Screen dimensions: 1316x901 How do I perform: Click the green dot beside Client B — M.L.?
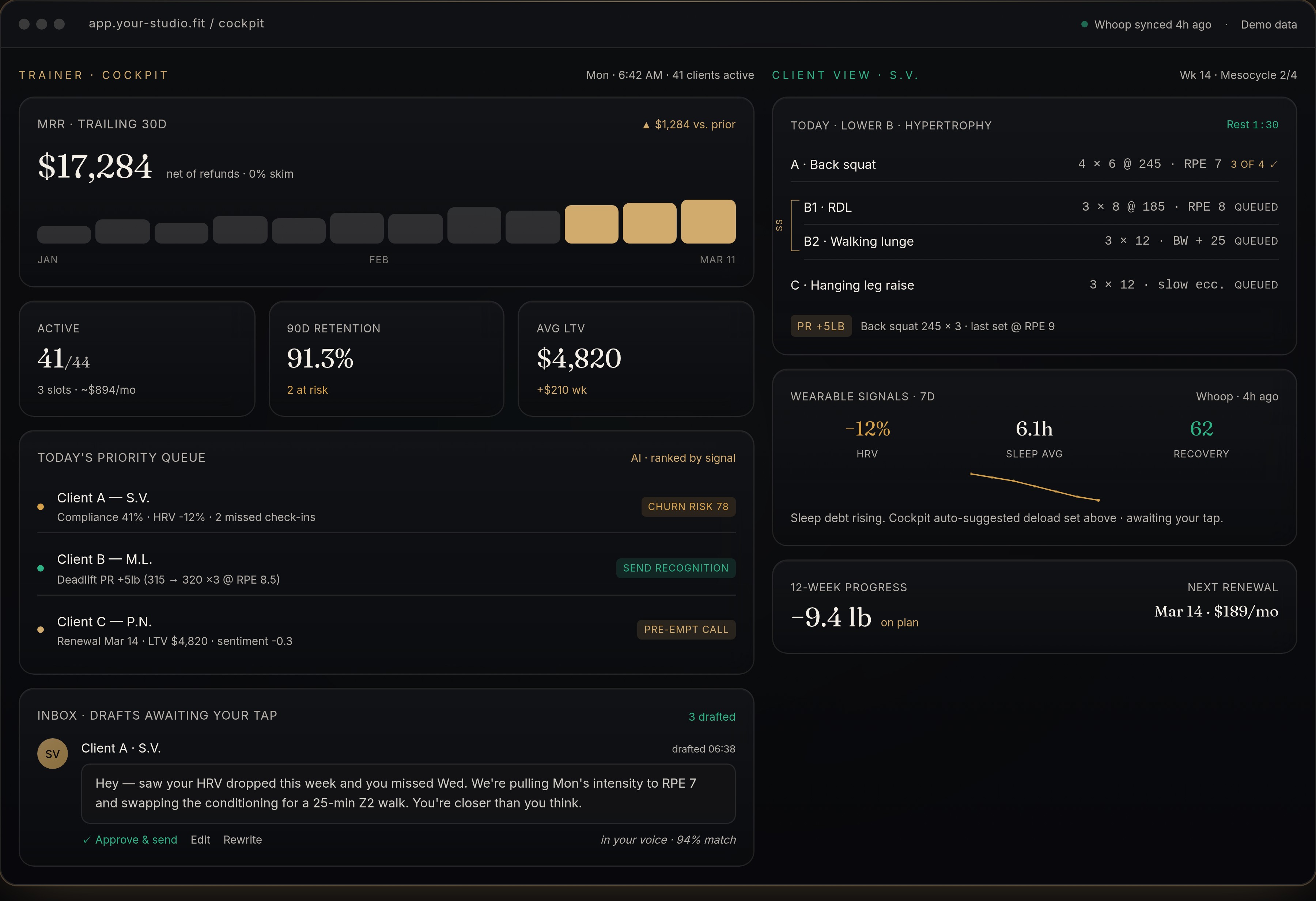(x=41, y=568)
